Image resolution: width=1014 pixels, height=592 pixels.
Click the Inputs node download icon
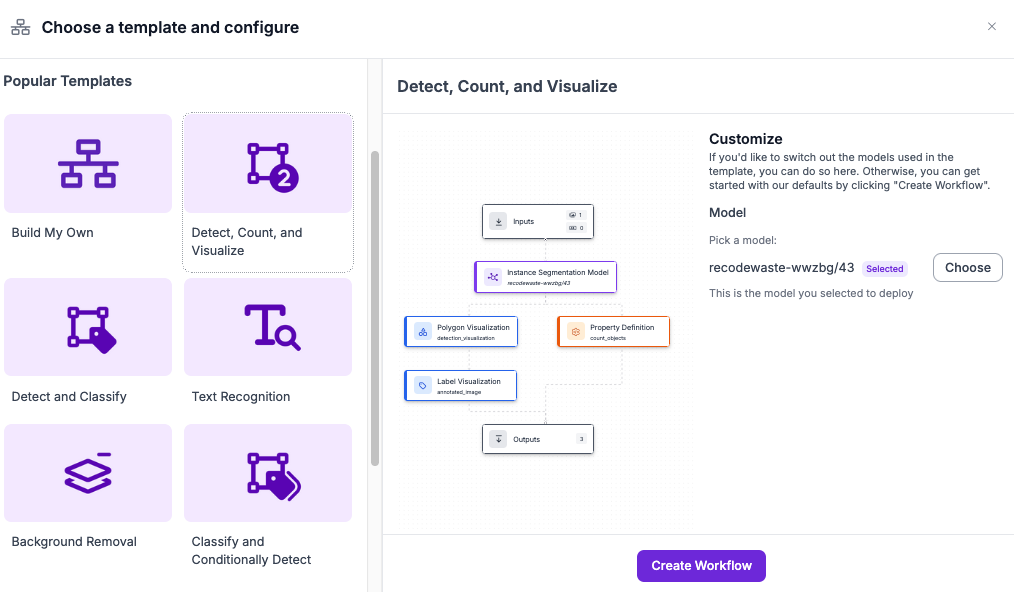[x=497, y=222]
